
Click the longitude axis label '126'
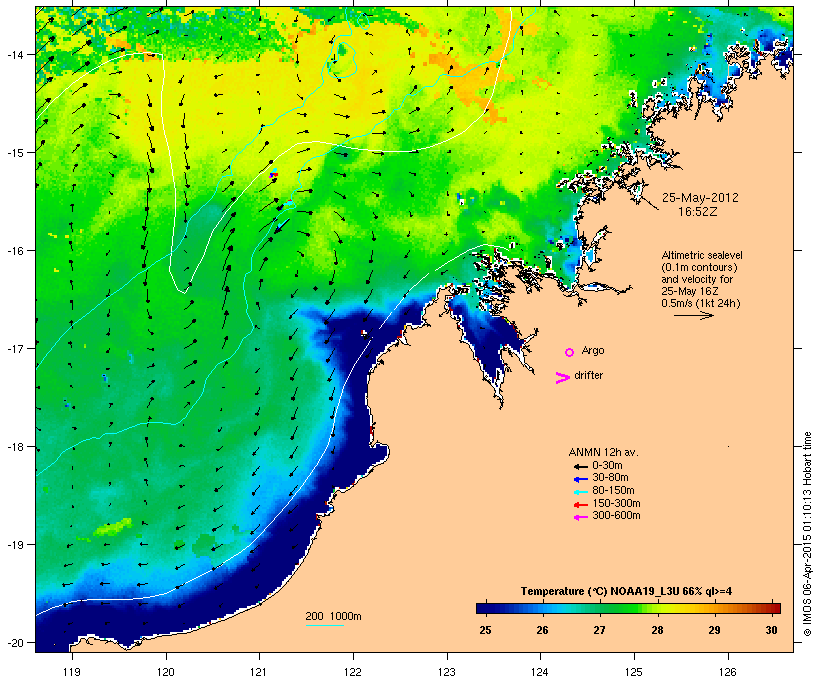tap(727, 672)
